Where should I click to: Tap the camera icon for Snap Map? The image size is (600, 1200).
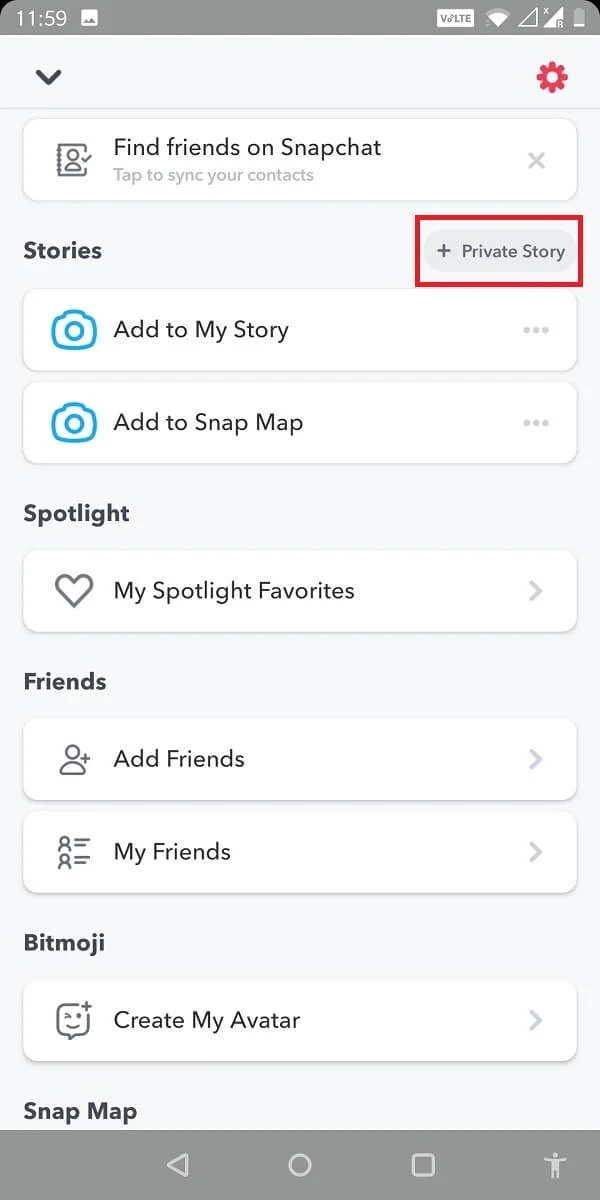[x=74, y=423]
